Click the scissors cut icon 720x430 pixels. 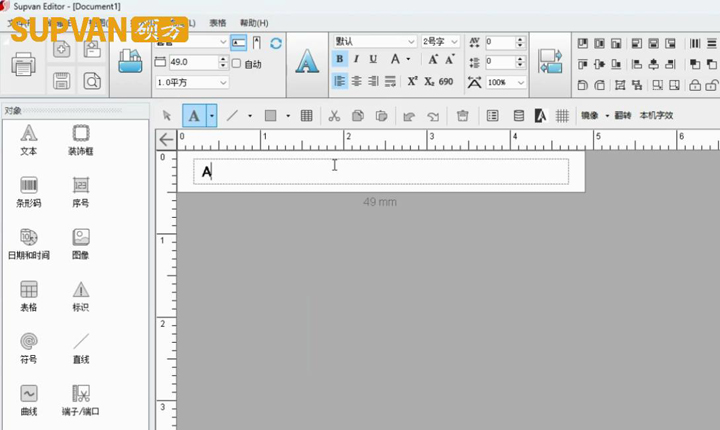click(x=334, y=116)
